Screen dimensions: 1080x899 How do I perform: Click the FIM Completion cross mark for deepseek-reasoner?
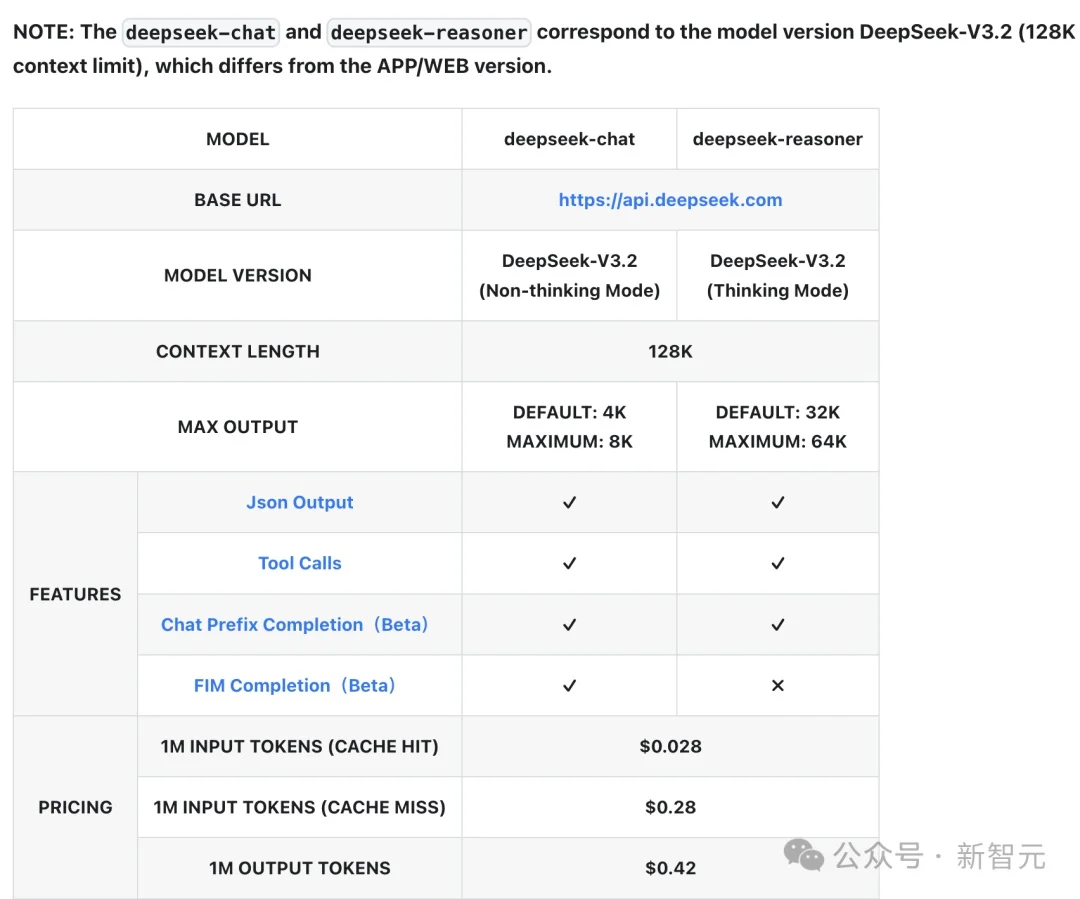[778, 686]
